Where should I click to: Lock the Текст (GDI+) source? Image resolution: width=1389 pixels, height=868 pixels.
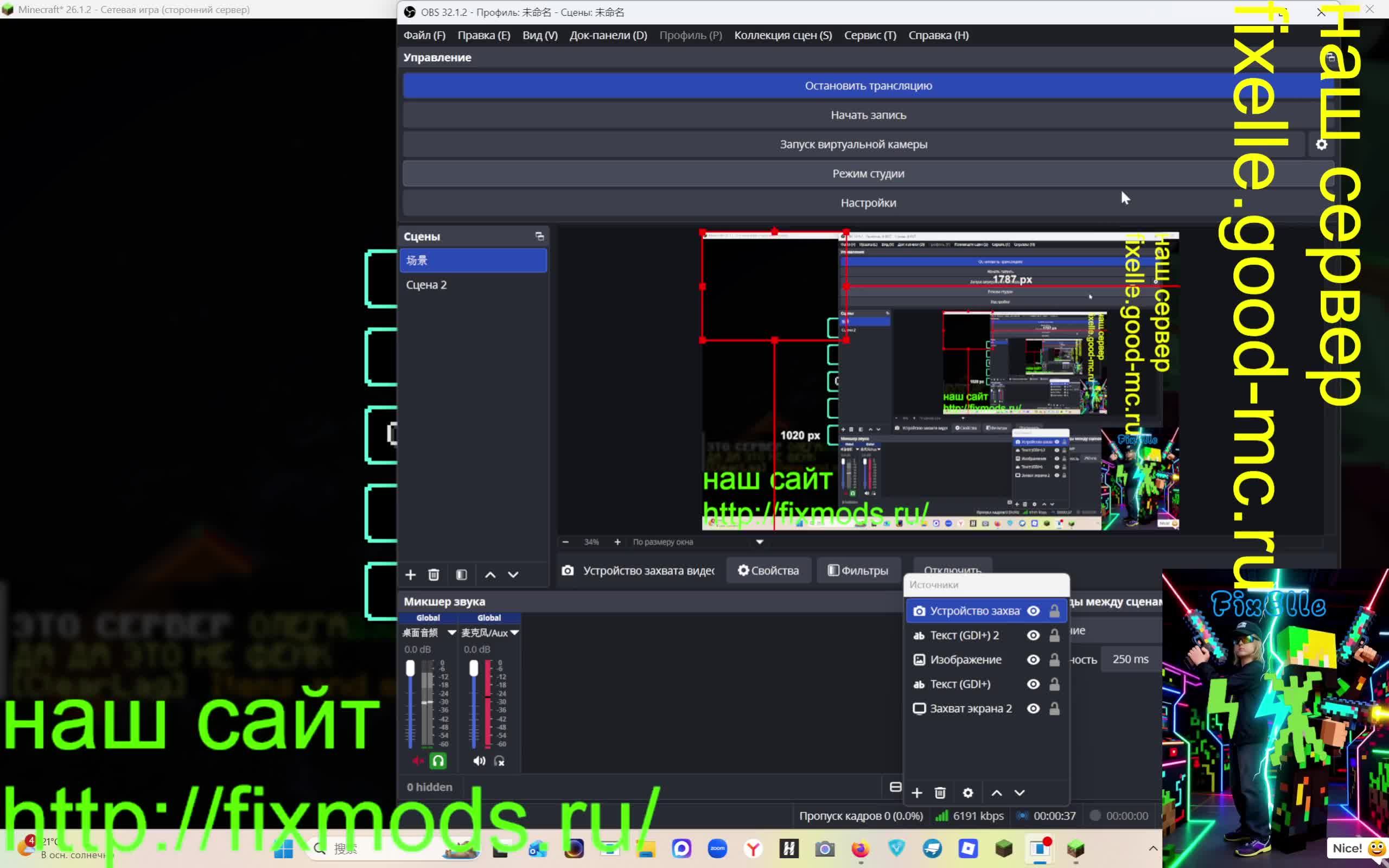point(1054,684)
